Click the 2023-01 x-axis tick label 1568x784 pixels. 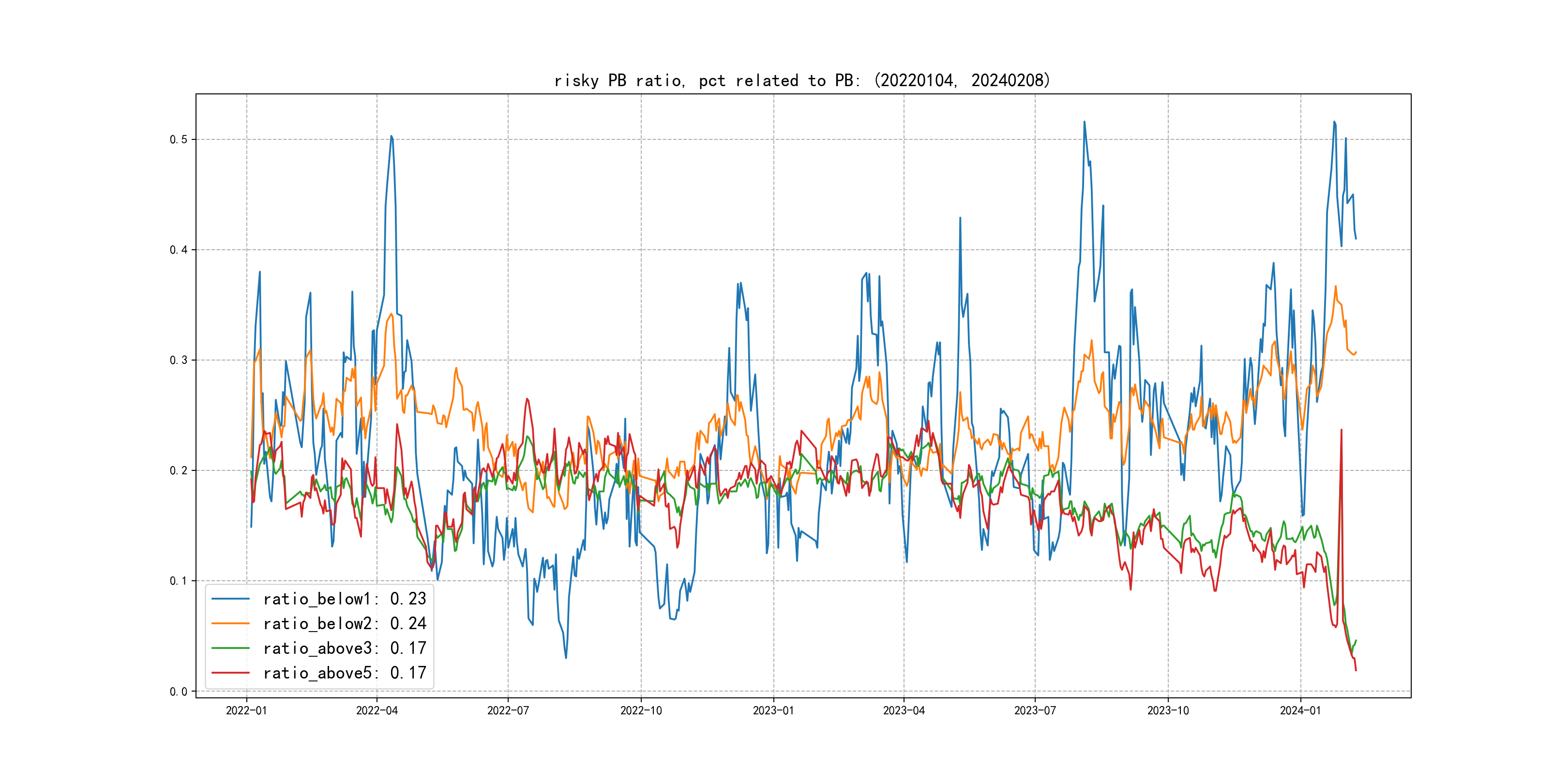(x=773, y=710)
